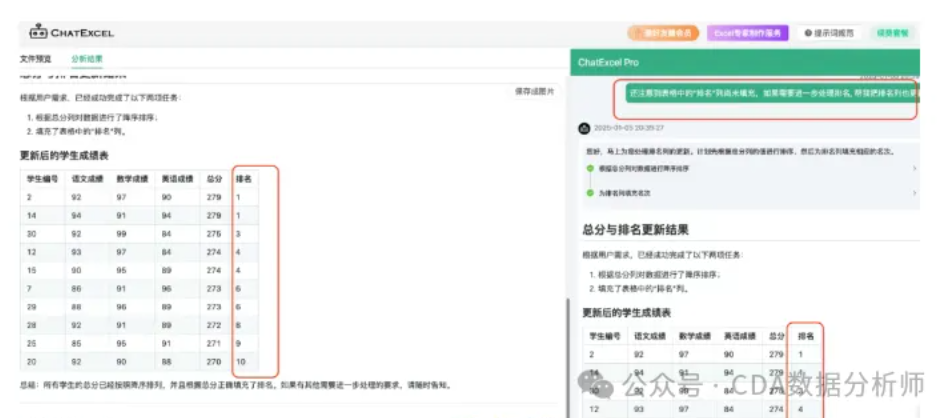Click math score 99 in the left table
952x418 pixels.
pos(121,234)
